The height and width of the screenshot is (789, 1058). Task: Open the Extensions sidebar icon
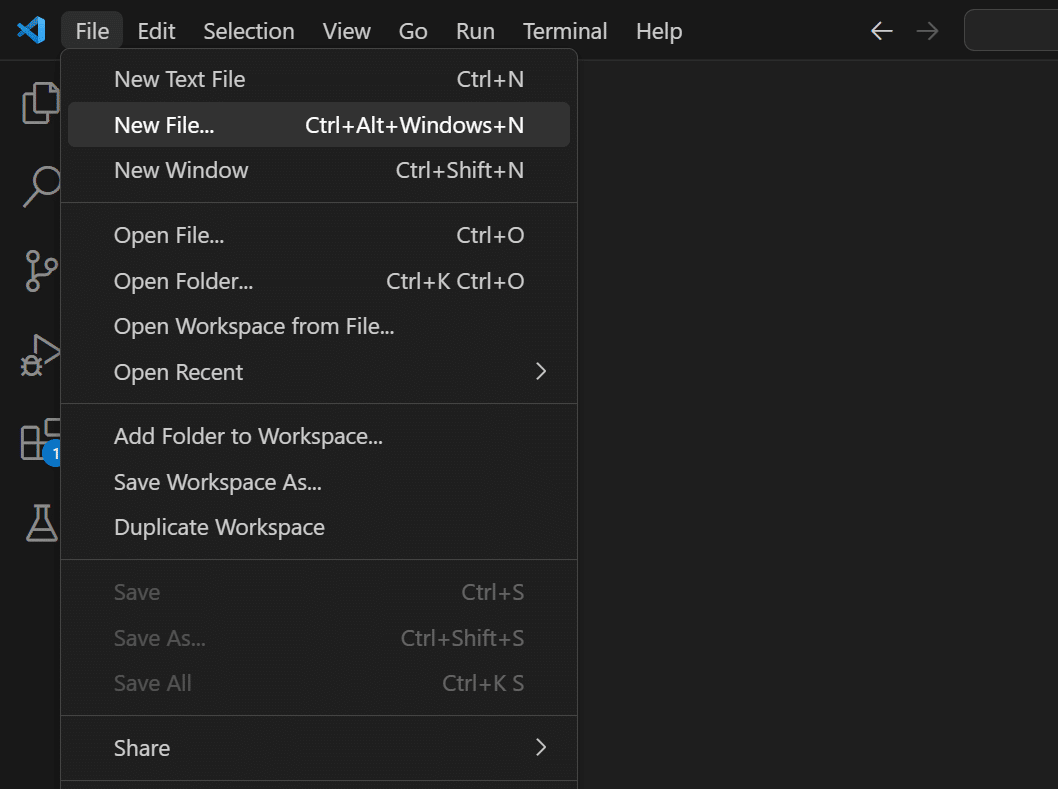(x=41, y=440)
